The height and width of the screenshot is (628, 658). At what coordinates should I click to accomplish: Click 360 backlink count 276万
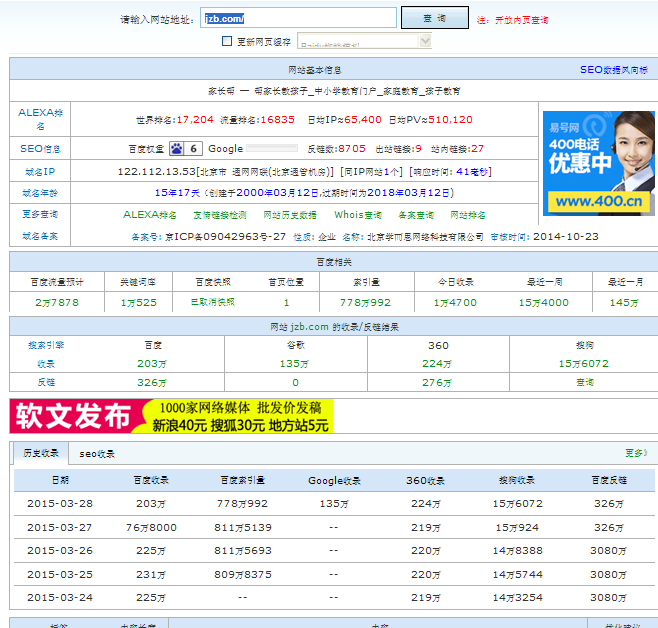pos(437,383)
